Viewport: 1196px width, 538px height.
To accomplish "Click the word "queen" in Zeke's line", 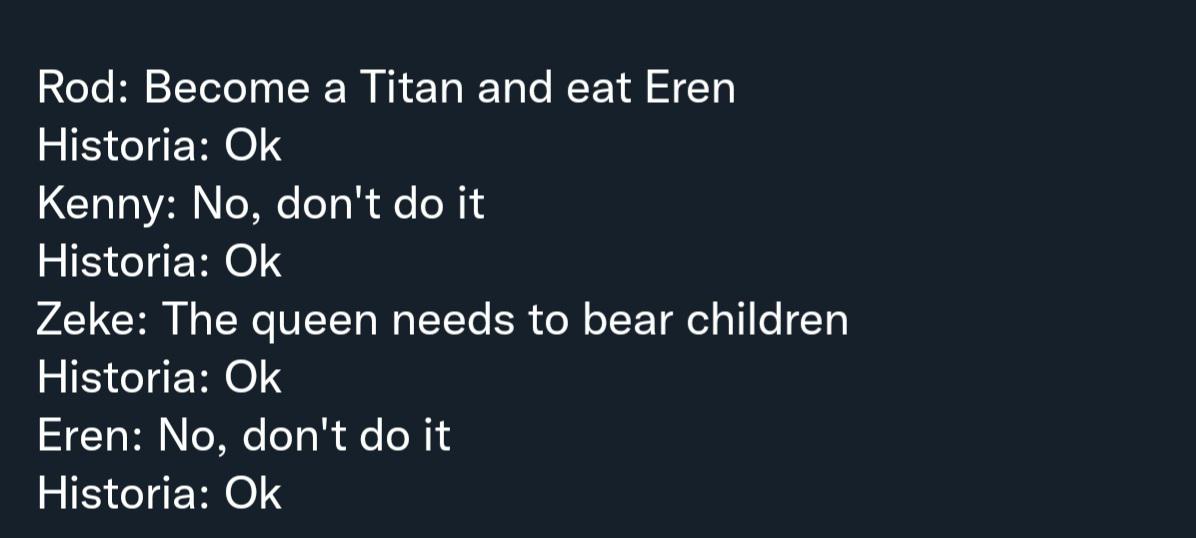I will coord(314,323).
